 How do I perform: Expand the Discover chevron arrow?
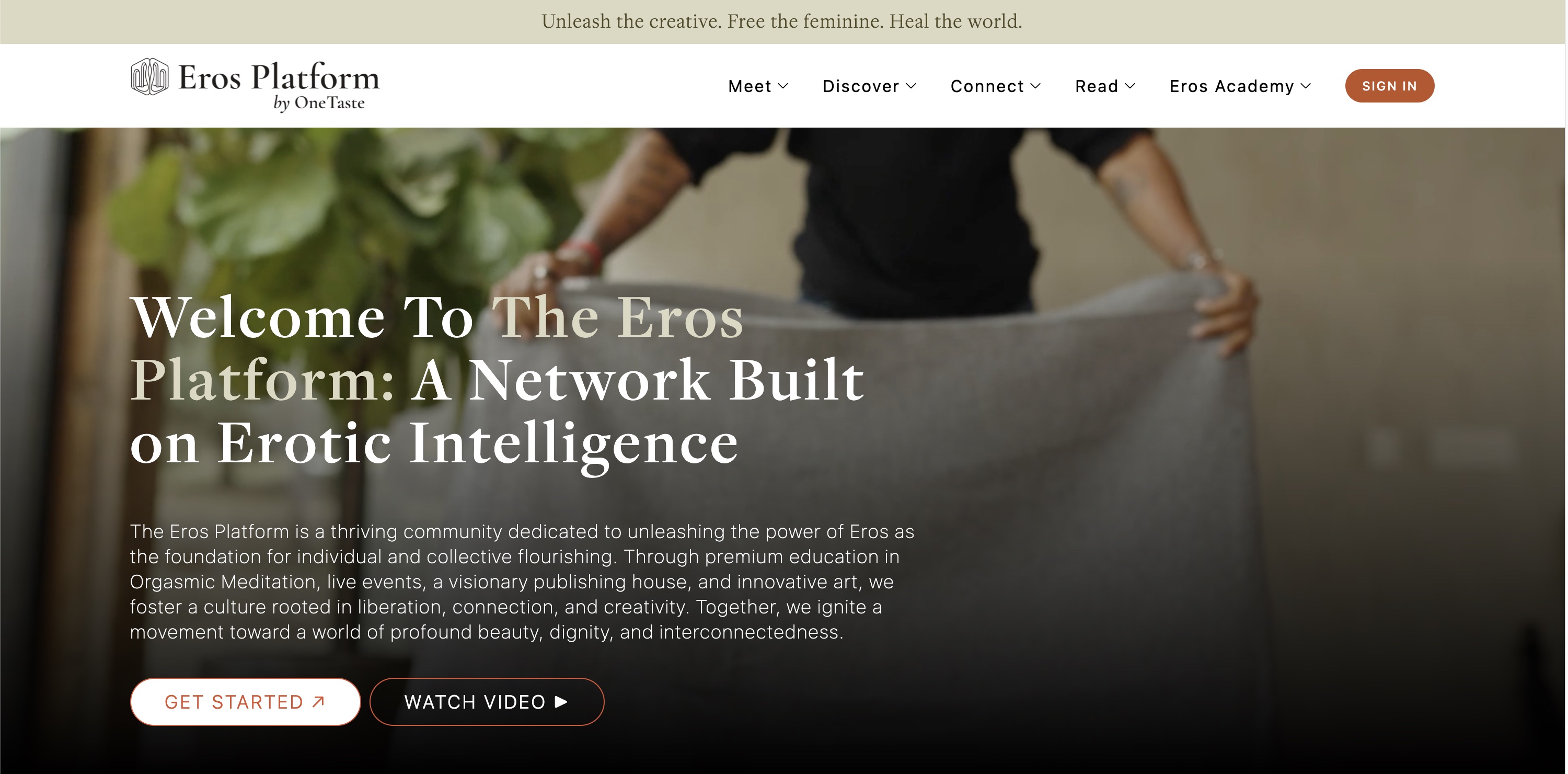(x=911, y=86)
